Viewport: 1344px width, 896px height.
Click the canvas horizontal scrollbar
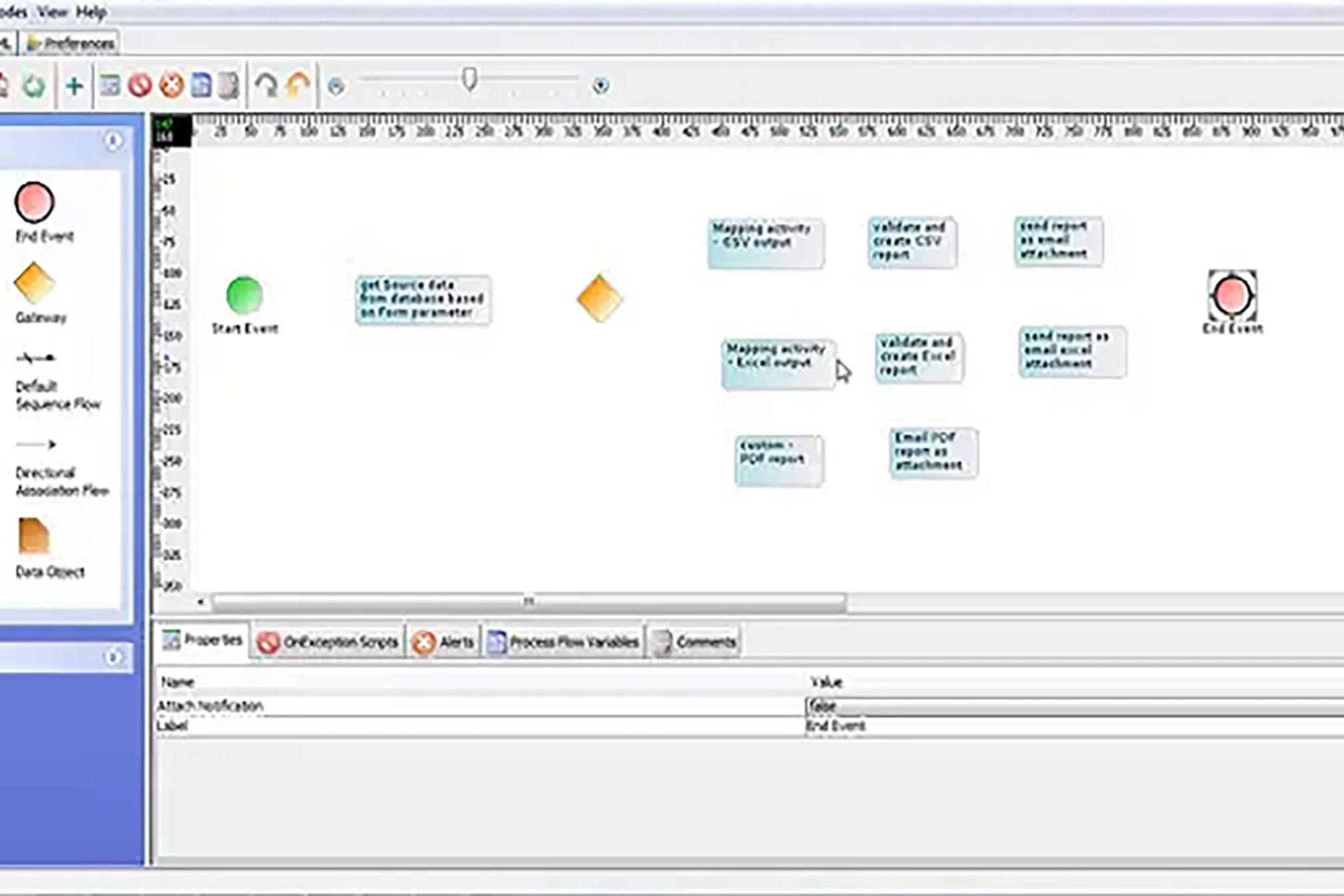(528, 603)
